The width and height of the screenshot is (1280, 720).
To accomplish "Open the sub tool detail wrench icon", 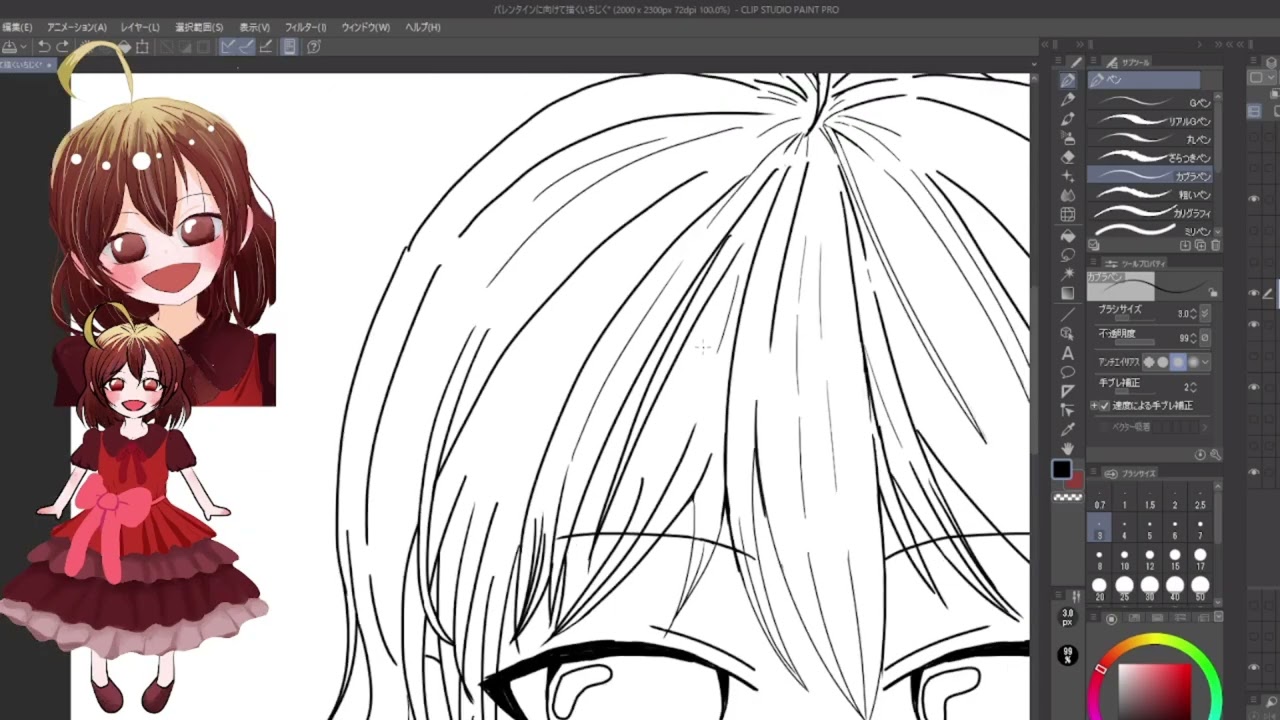I will click(1216, 454).
